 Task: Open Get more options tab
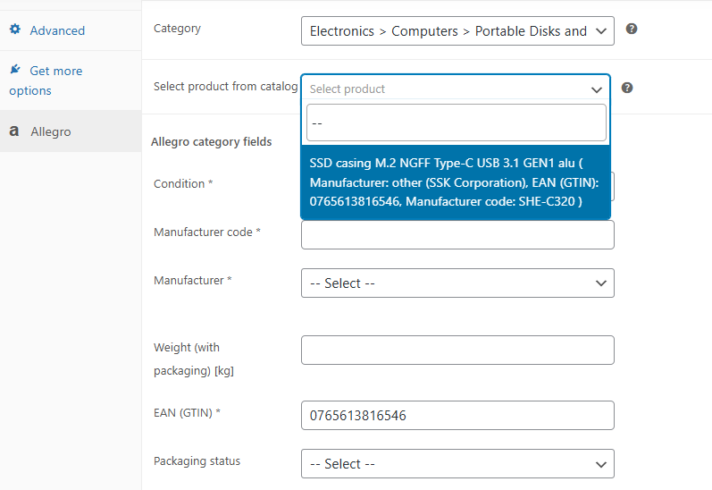click(46, 80)
